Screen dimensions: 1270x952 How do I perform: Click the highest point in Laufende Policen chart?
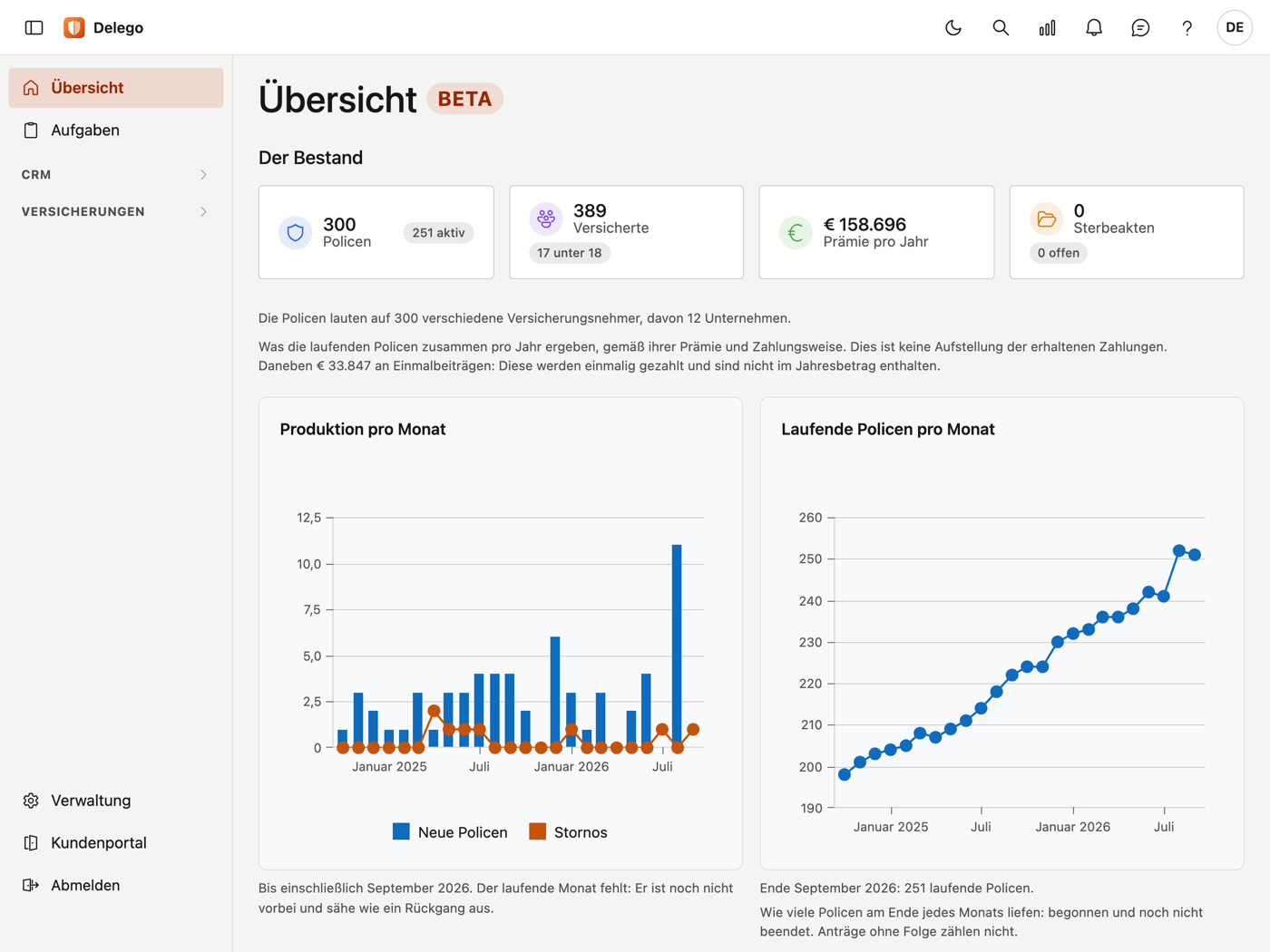1179,551
